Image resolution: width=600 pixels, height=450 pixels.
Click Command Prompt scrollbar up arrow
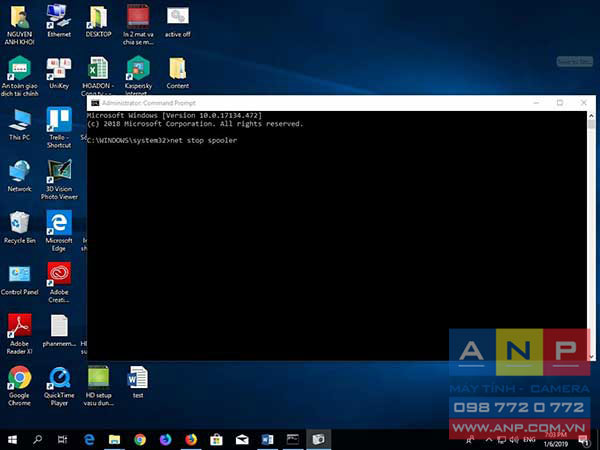(591, 116)
